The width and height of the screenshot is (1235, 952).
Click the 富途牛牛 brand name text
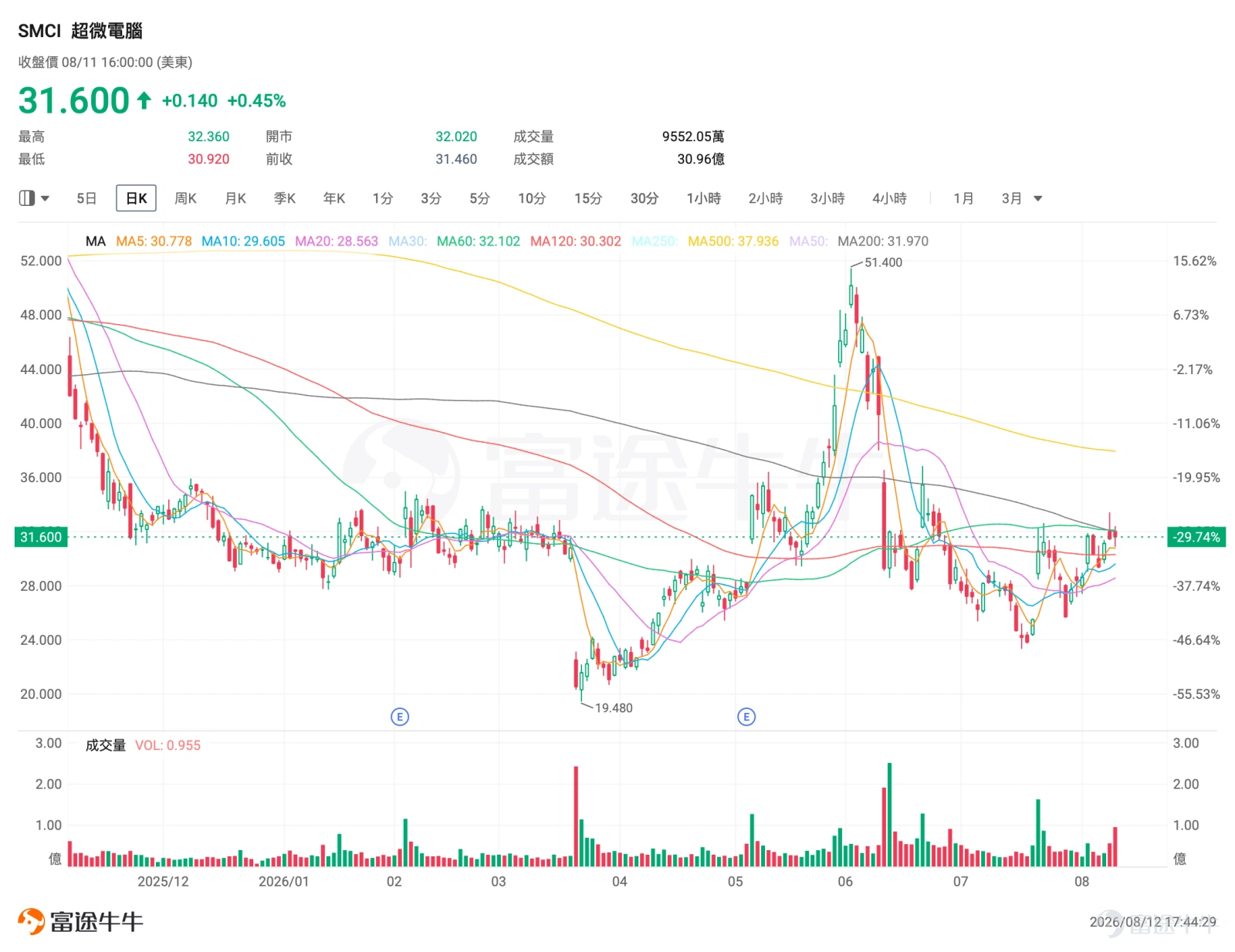click(96, 921)
